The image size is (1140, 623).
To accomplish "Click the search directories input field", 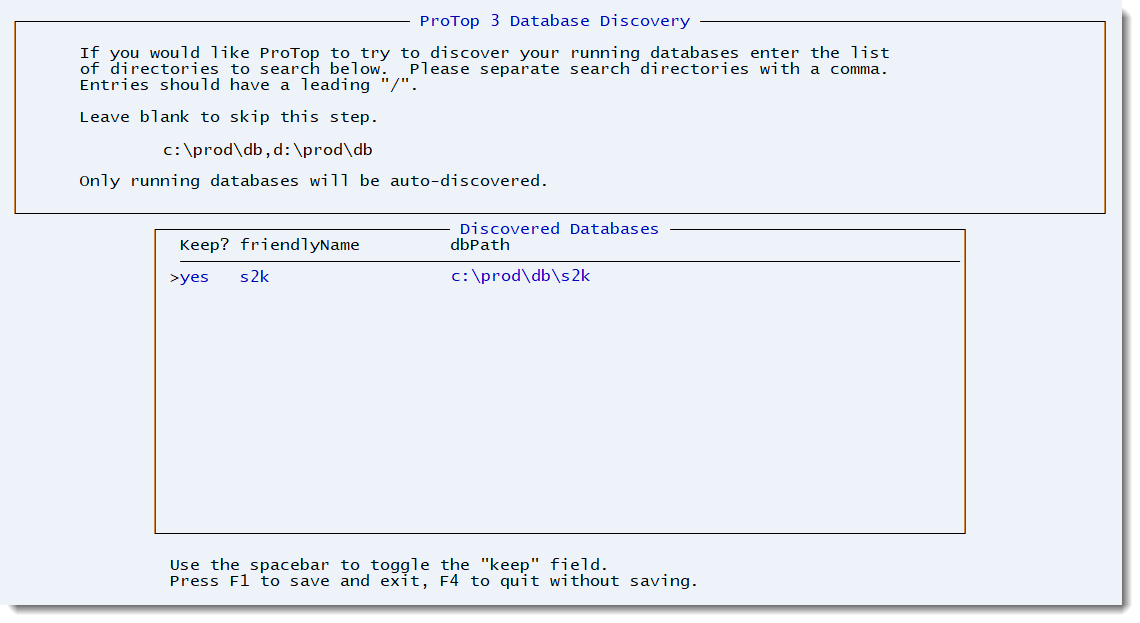I will point(268,149).
